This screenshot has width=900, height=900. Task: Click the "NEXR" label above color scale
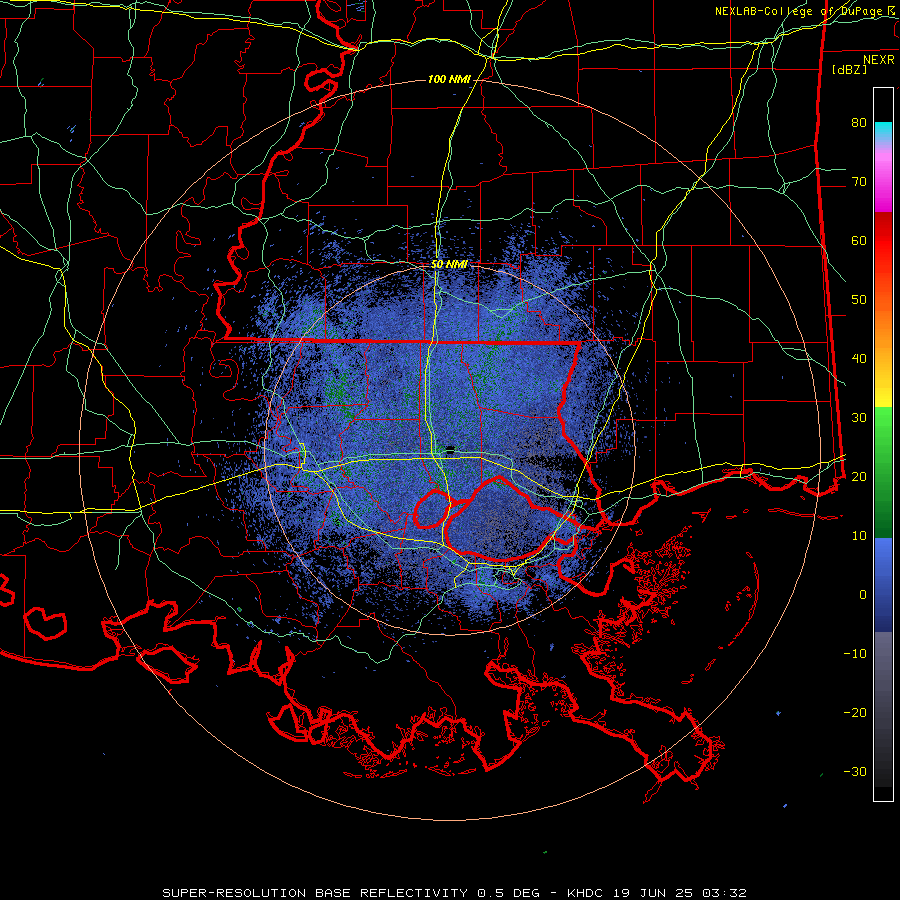tap(878, 60)
